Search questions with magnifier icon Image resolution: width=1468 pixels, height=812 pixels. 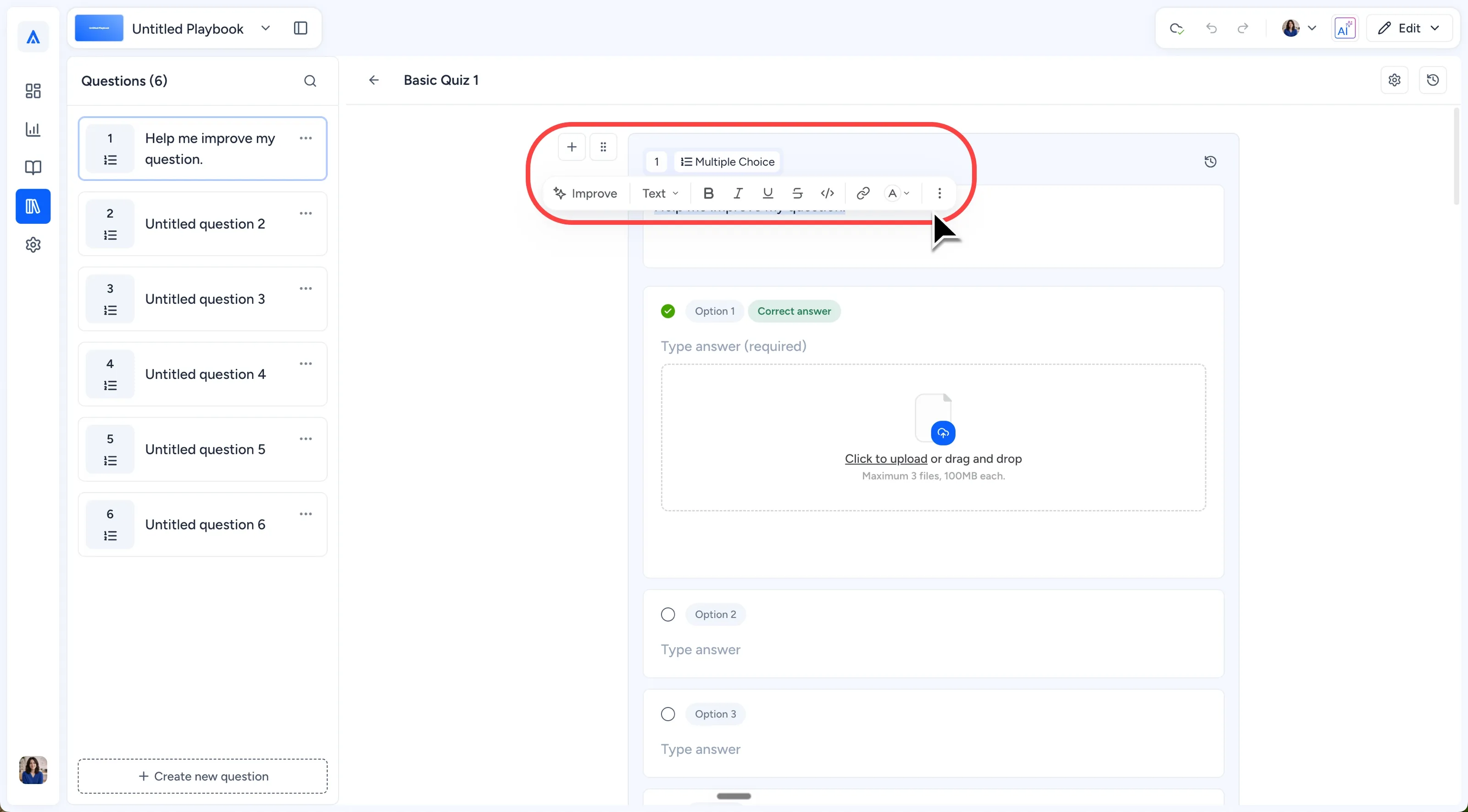coord(310,81)
